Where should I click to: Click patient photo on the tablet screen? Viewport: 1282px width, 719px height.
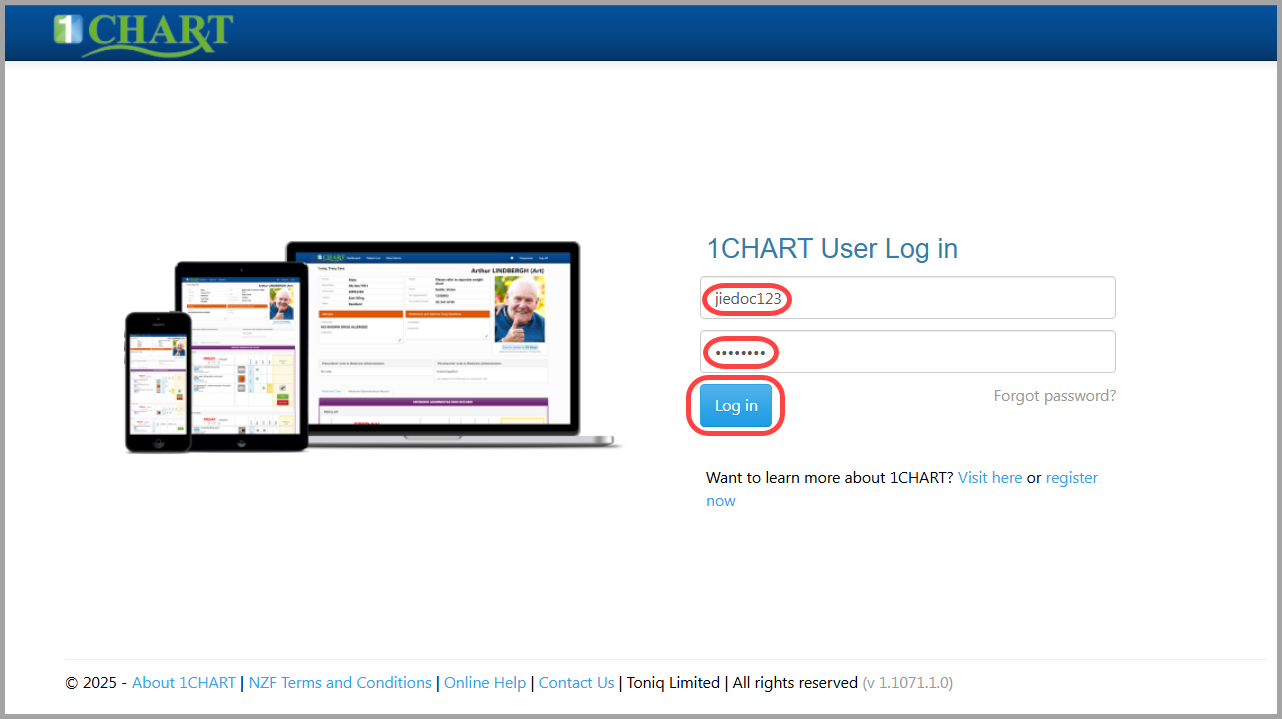(x=284, y=303)
